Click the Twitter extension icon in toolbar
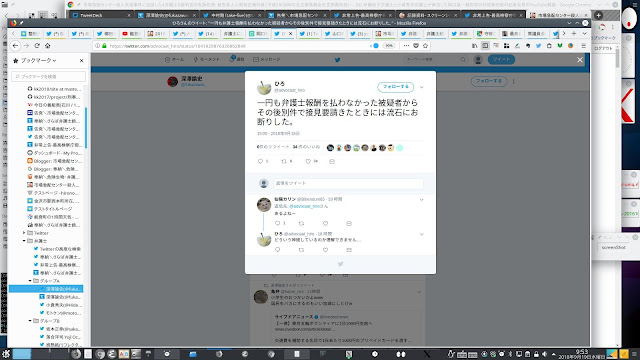Viewport: 640px width, 360px height. pos(538,46)
